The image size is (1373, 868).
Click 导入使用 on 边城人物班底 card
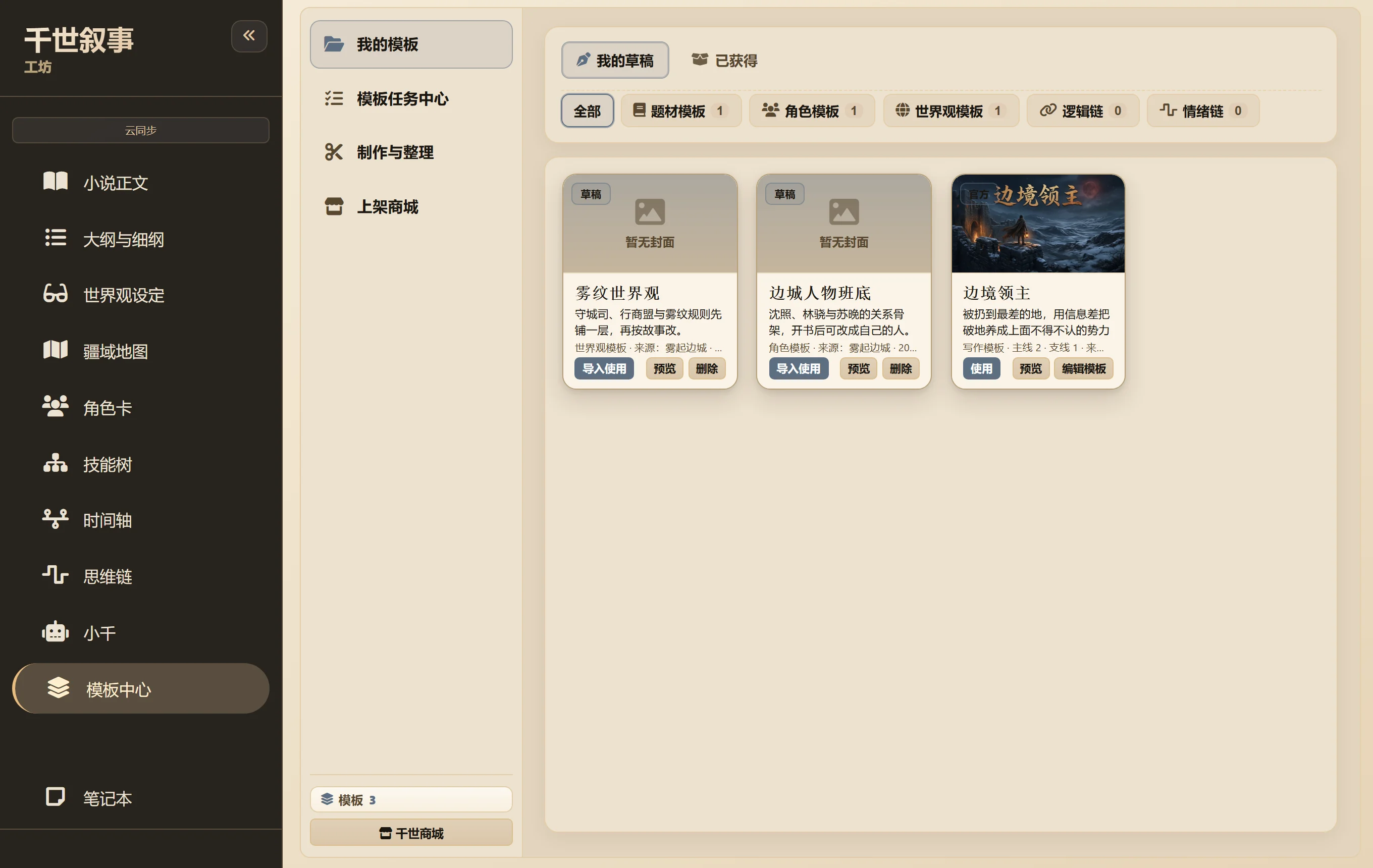pos(798,368)
